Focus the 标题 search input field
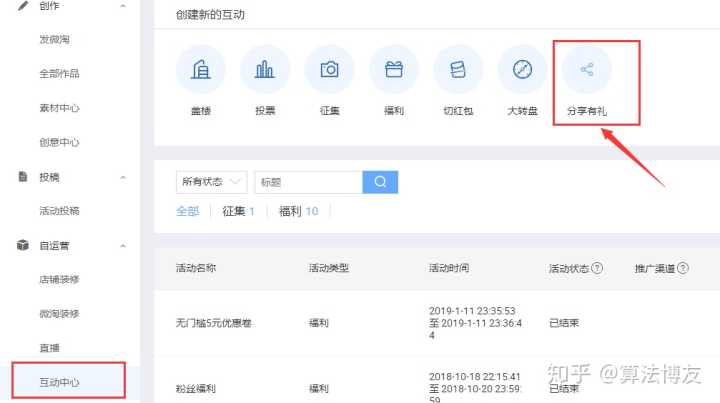Viewport: 720px width, 403px height. coord(309,182)
